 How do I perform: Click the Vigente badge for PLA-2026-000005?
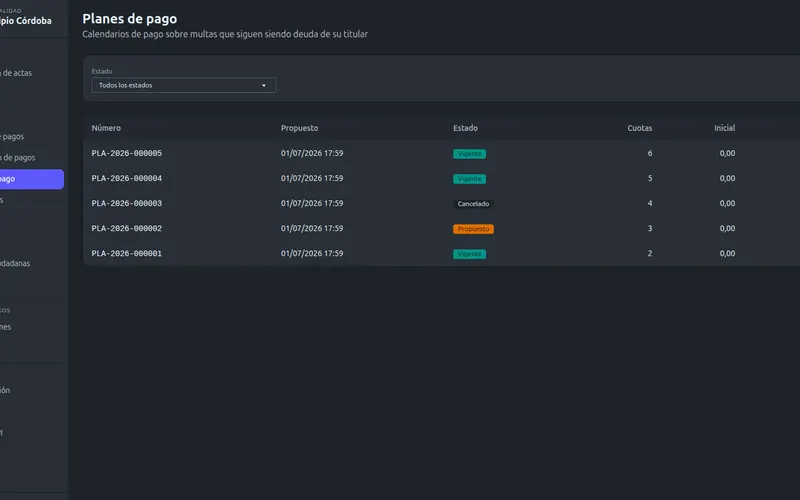[469, 154]
